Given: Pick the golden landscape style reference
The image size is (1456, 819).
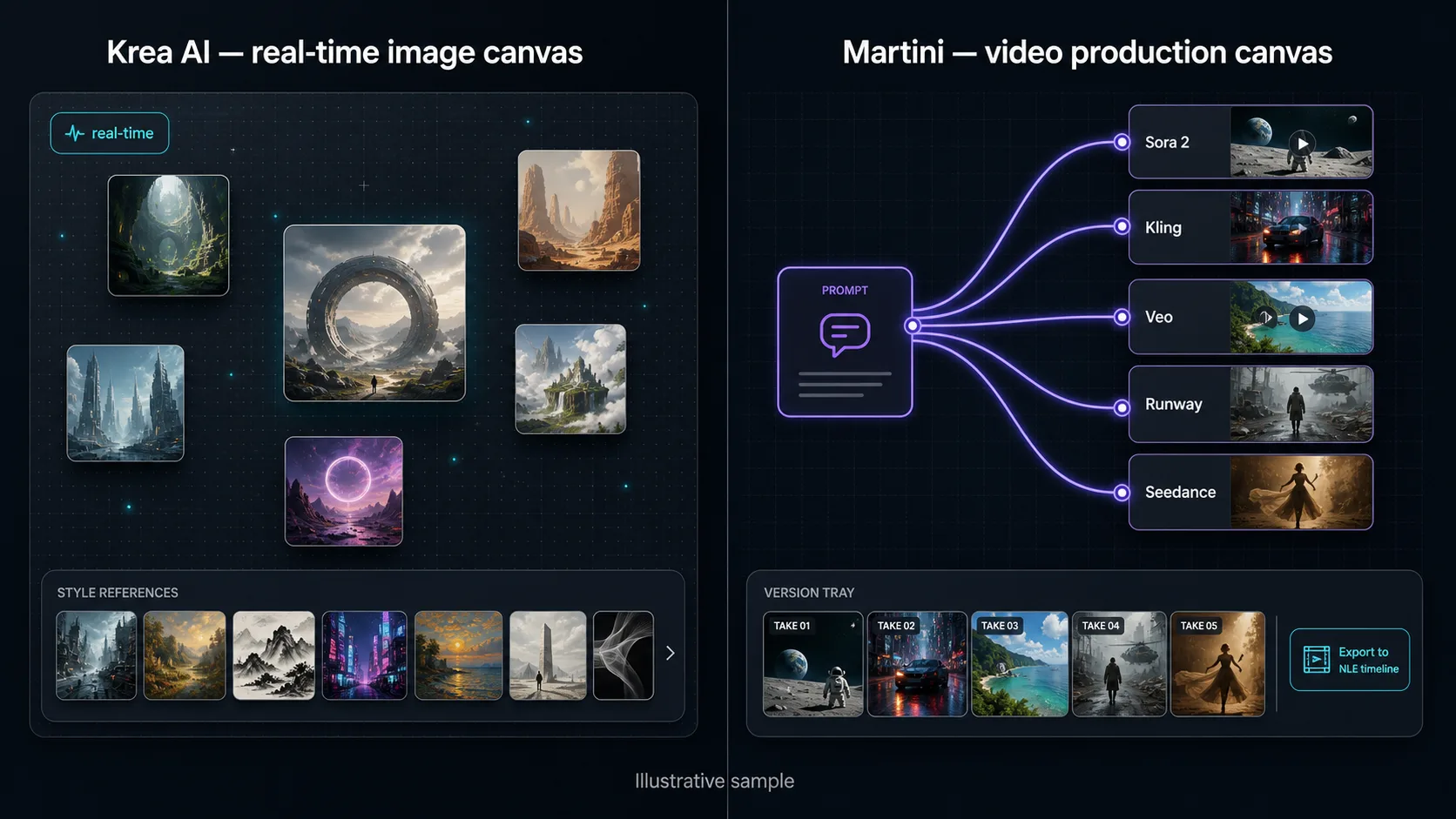Looking at the screenshot, I should point(185,655).
